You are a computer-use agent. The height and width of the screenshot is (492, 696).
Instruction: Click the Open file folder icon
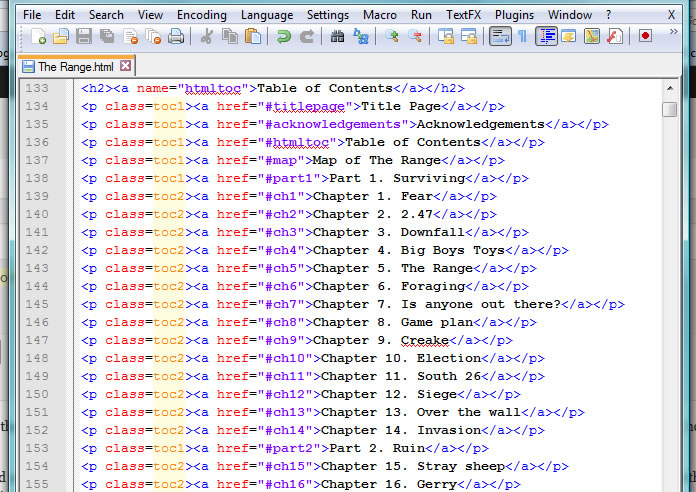[x=61, y=37]
